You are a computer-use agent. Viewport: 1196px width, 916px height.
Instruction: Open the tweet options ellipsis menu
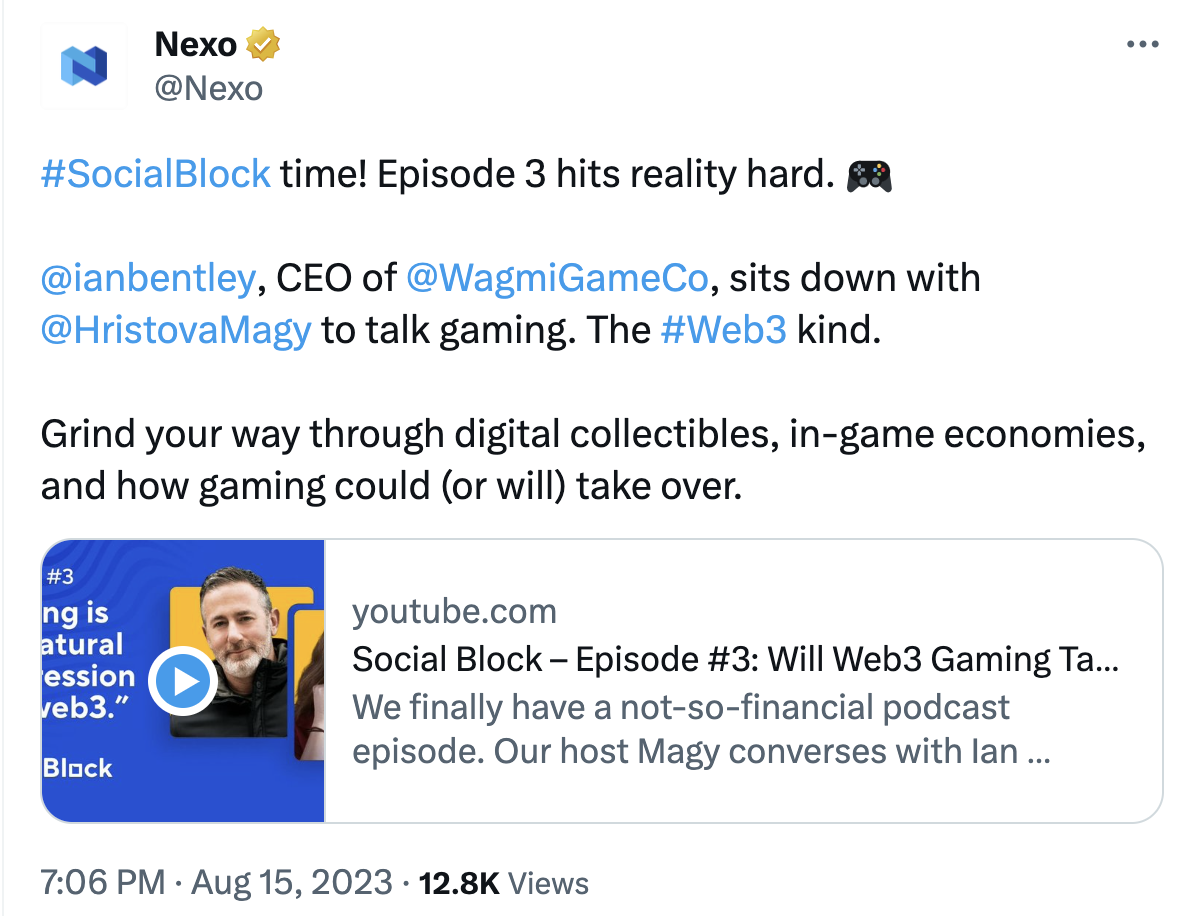(x=1142, y=44)
